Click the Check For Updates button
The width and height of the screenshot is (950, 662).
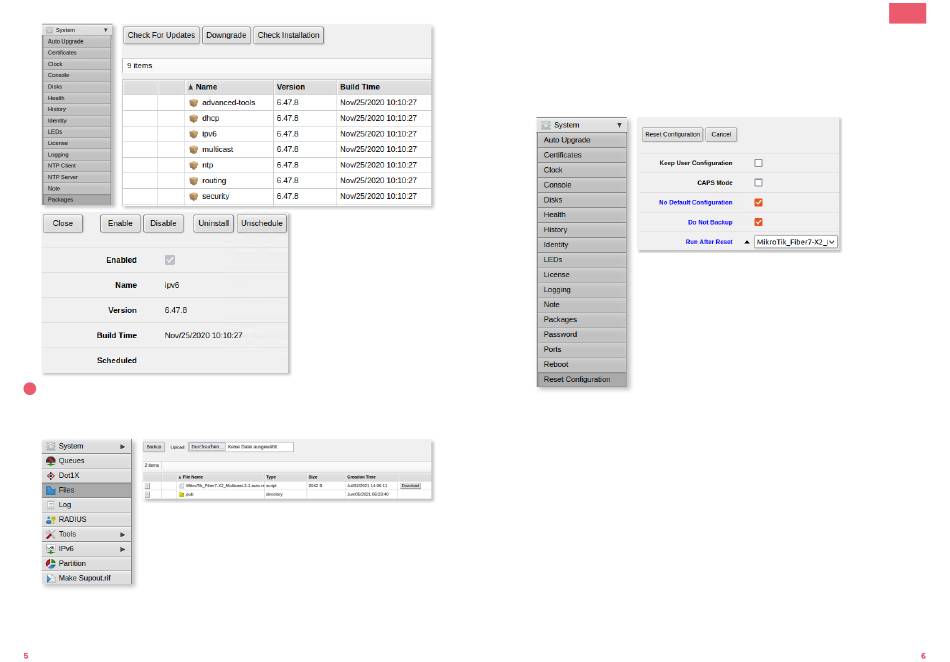point(161,35)
